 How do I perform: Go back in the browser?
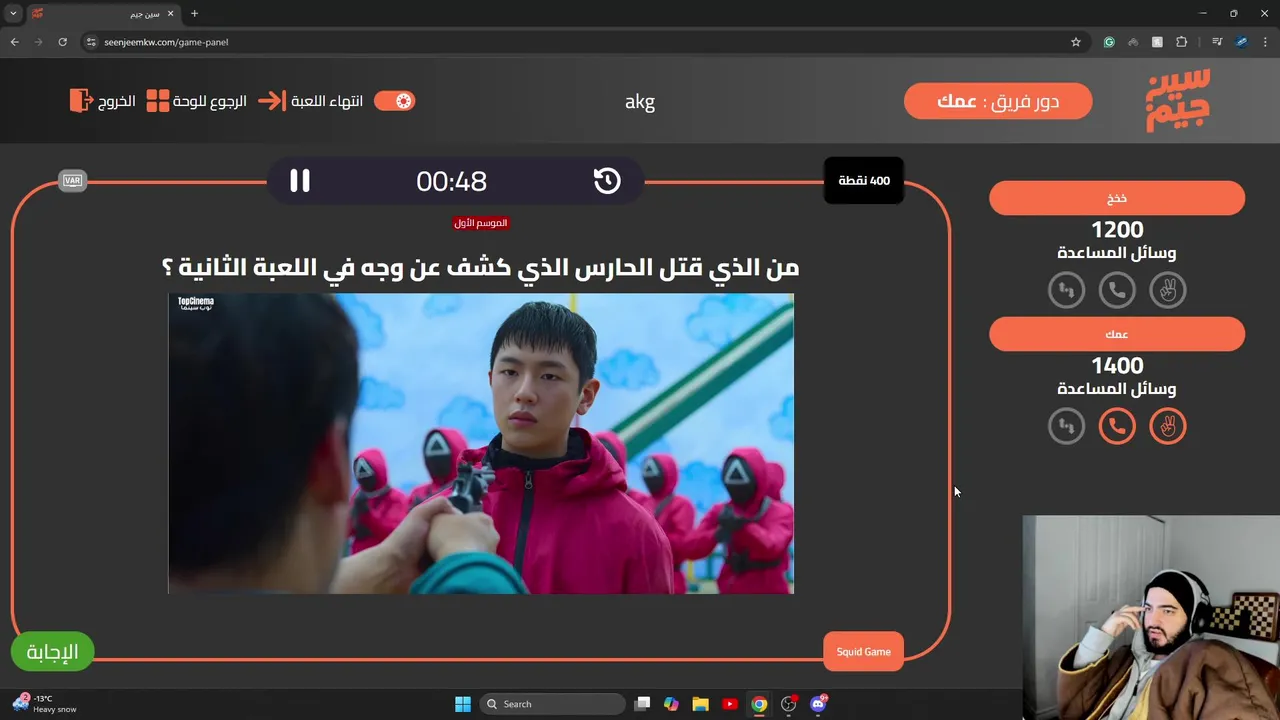[14, 42]
